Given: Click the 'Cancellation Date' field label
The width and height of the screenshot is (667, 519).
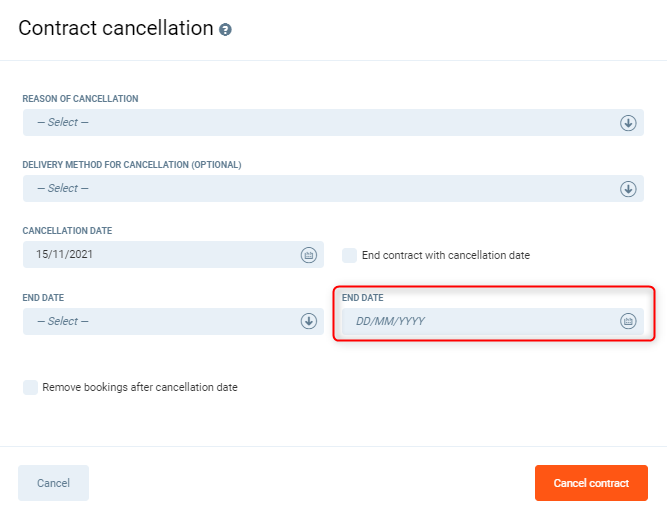Looking at the screenshot, I should (x=68, y=231).
